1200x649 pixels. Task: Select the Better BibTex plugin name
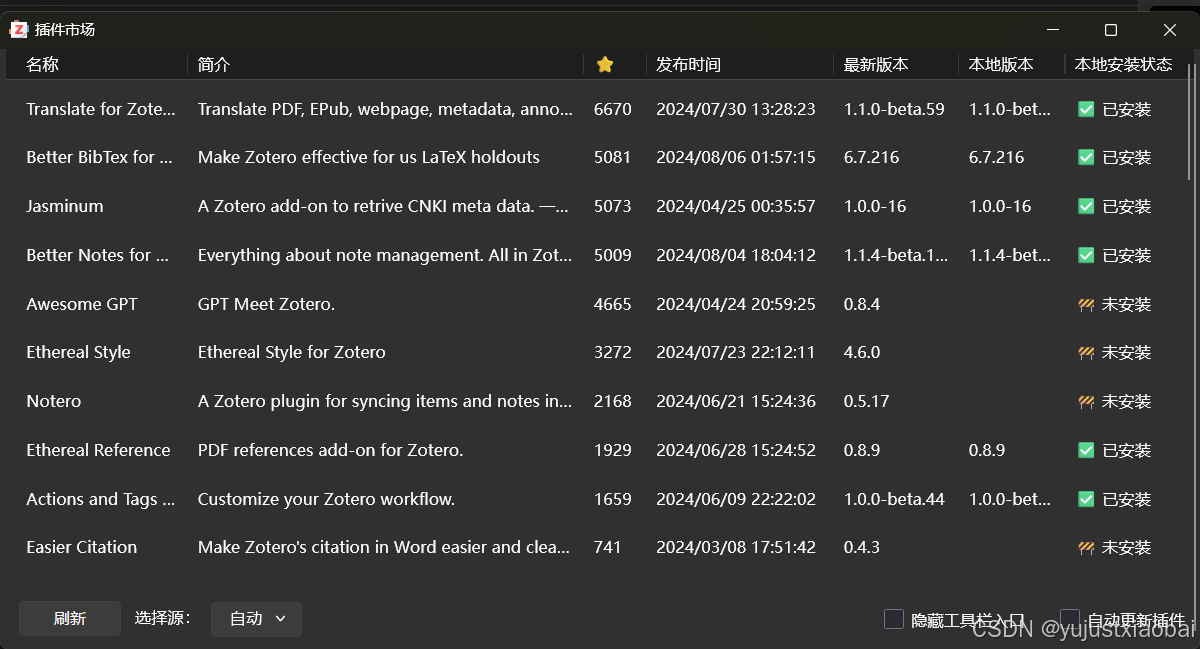click(99, 157)
